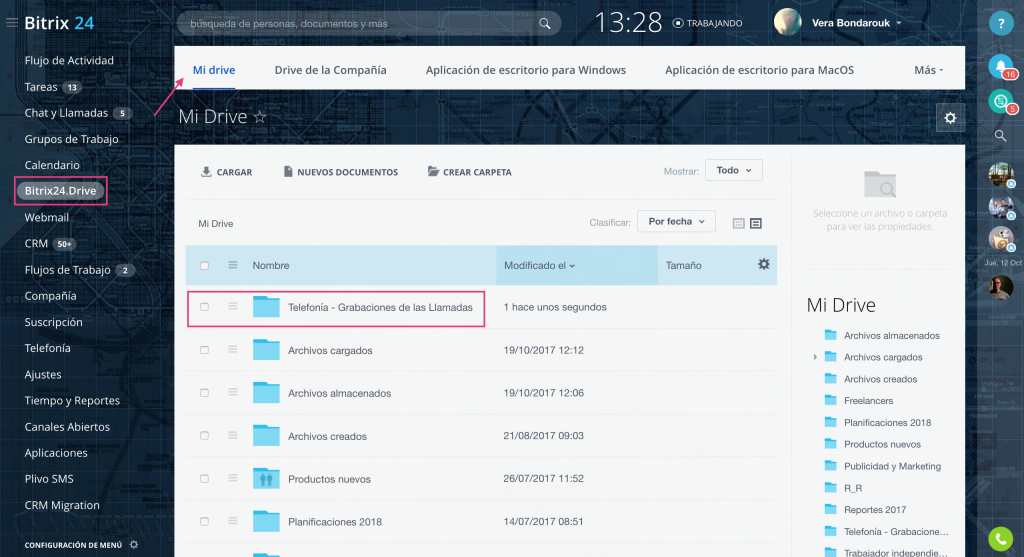Click the right sidebar search icon
1024x557 pixels.
(1000, 136)
